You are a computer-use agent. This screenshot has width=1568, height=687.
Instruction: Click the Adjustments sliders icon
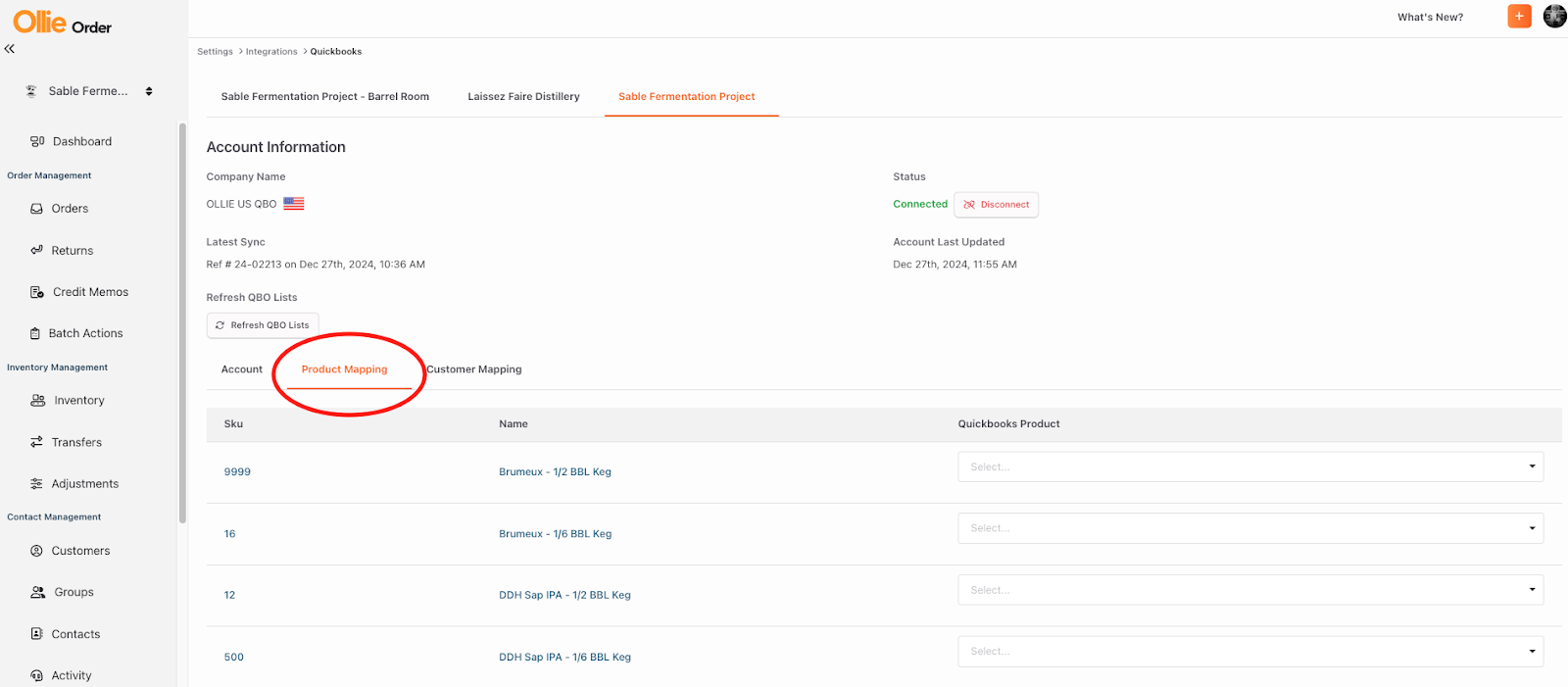[36, 484]
